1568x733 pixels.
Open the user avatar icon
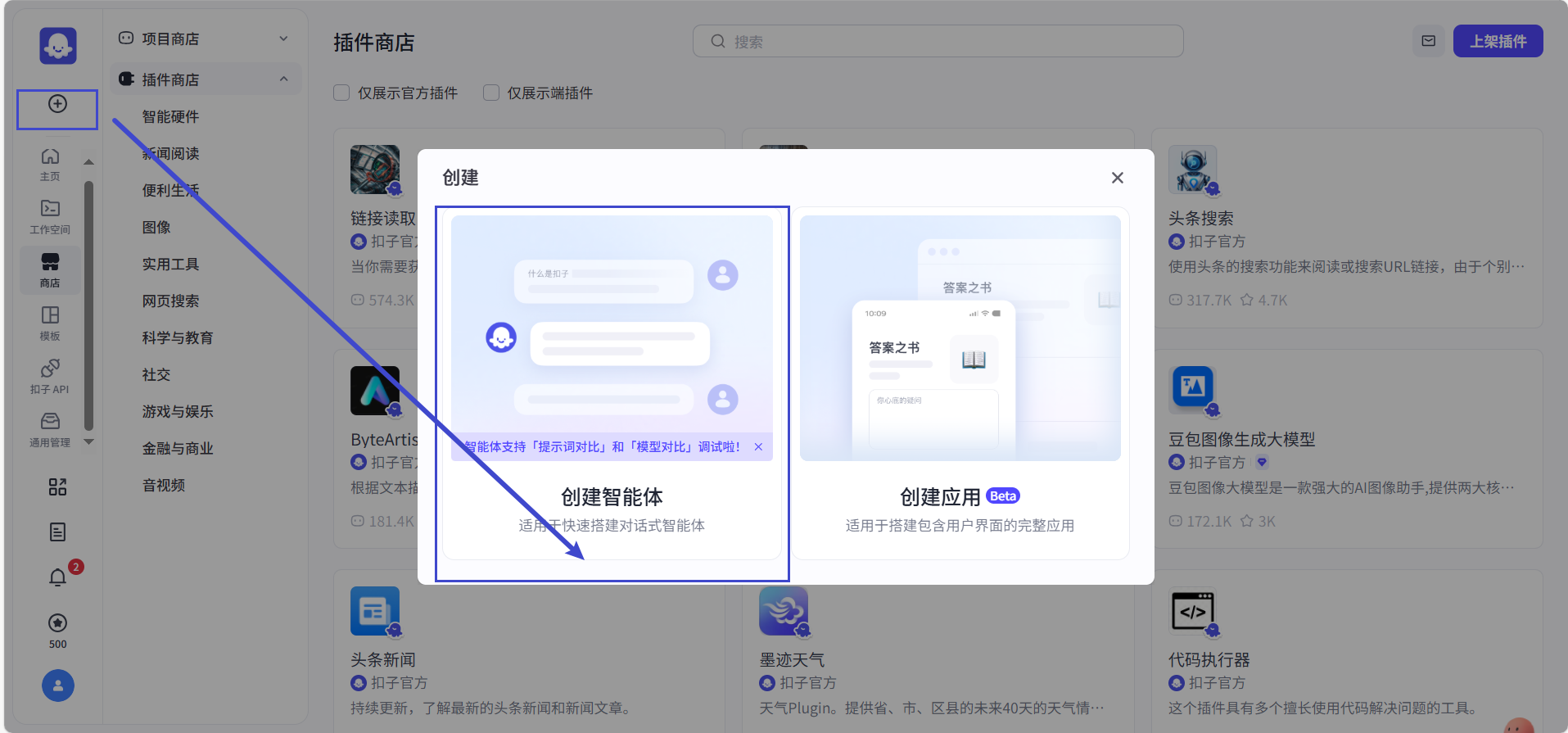tap(58, 685)
